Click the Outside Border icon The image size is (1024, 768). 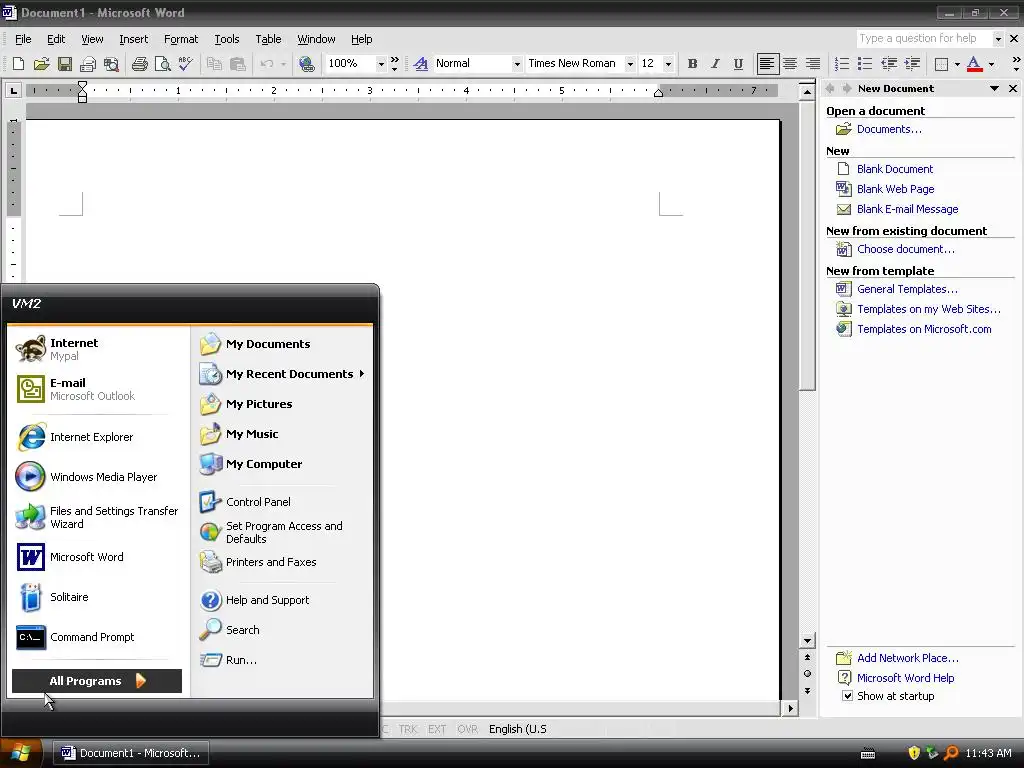click(x=941, y=63)
